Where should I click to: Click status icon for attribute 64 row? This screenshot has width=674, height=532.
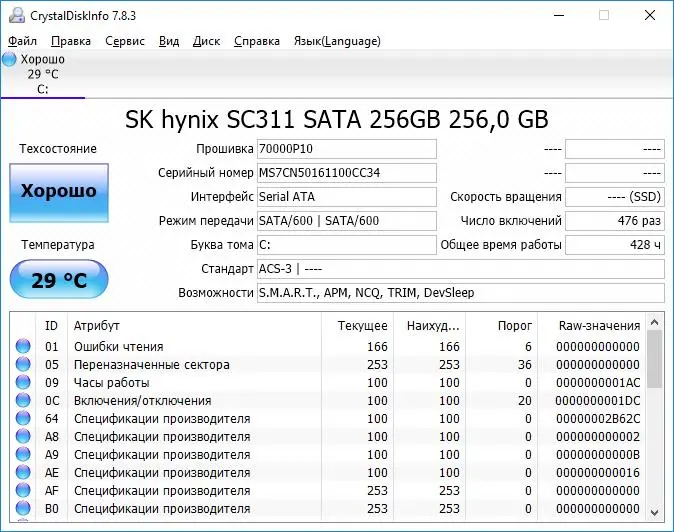pos(23,418)
